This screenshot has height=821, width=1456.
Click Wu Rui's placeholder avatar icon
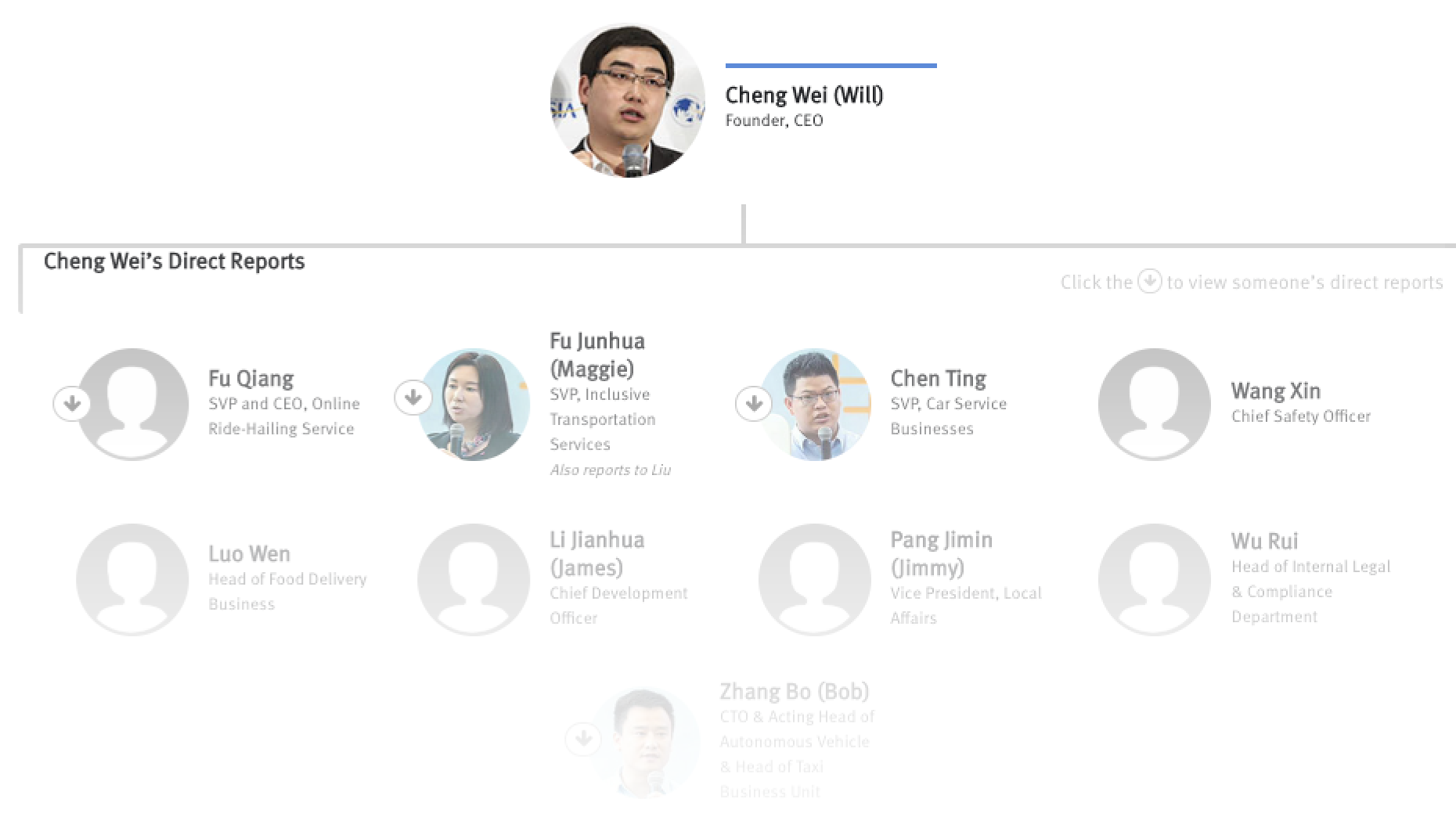1154,580
